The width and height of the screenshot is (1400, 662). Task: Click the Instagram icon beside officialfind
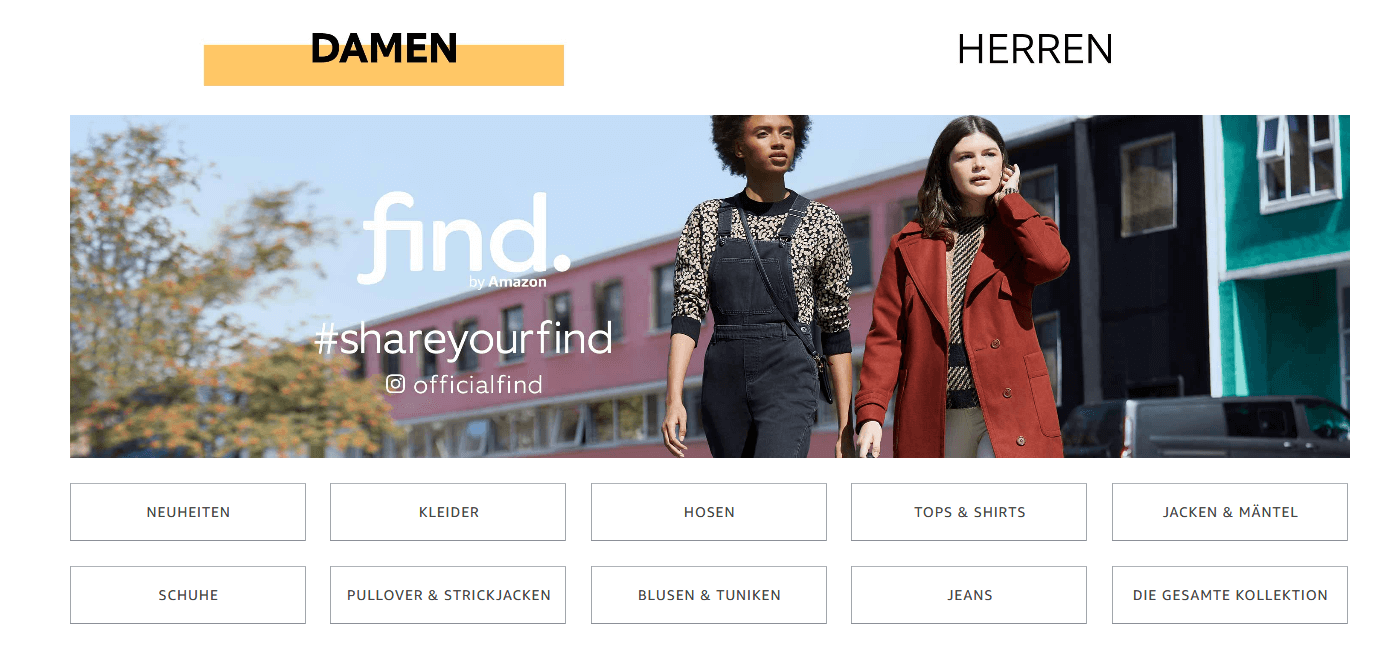(396, 384)
